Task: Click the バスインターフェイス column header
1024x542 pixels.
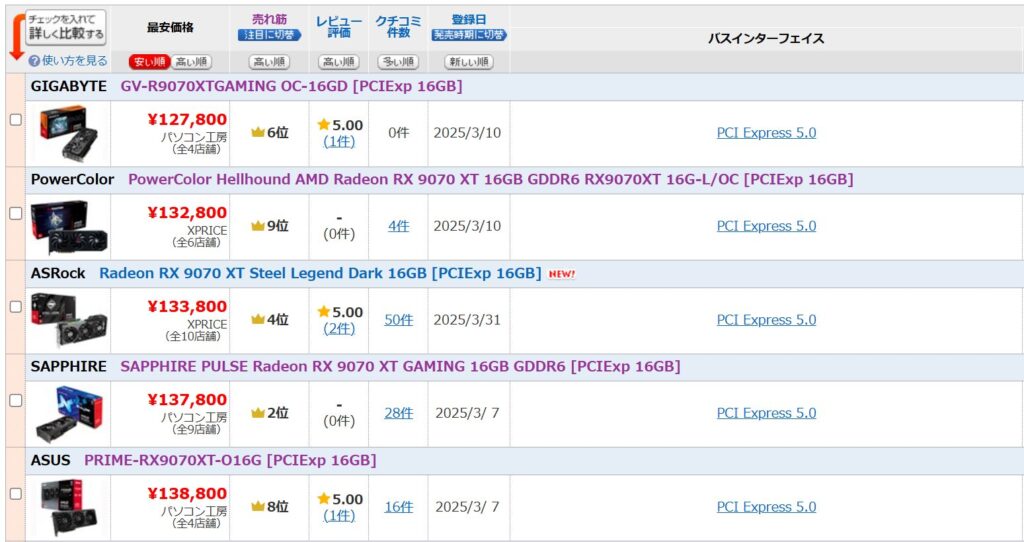Action: point(766,39)
